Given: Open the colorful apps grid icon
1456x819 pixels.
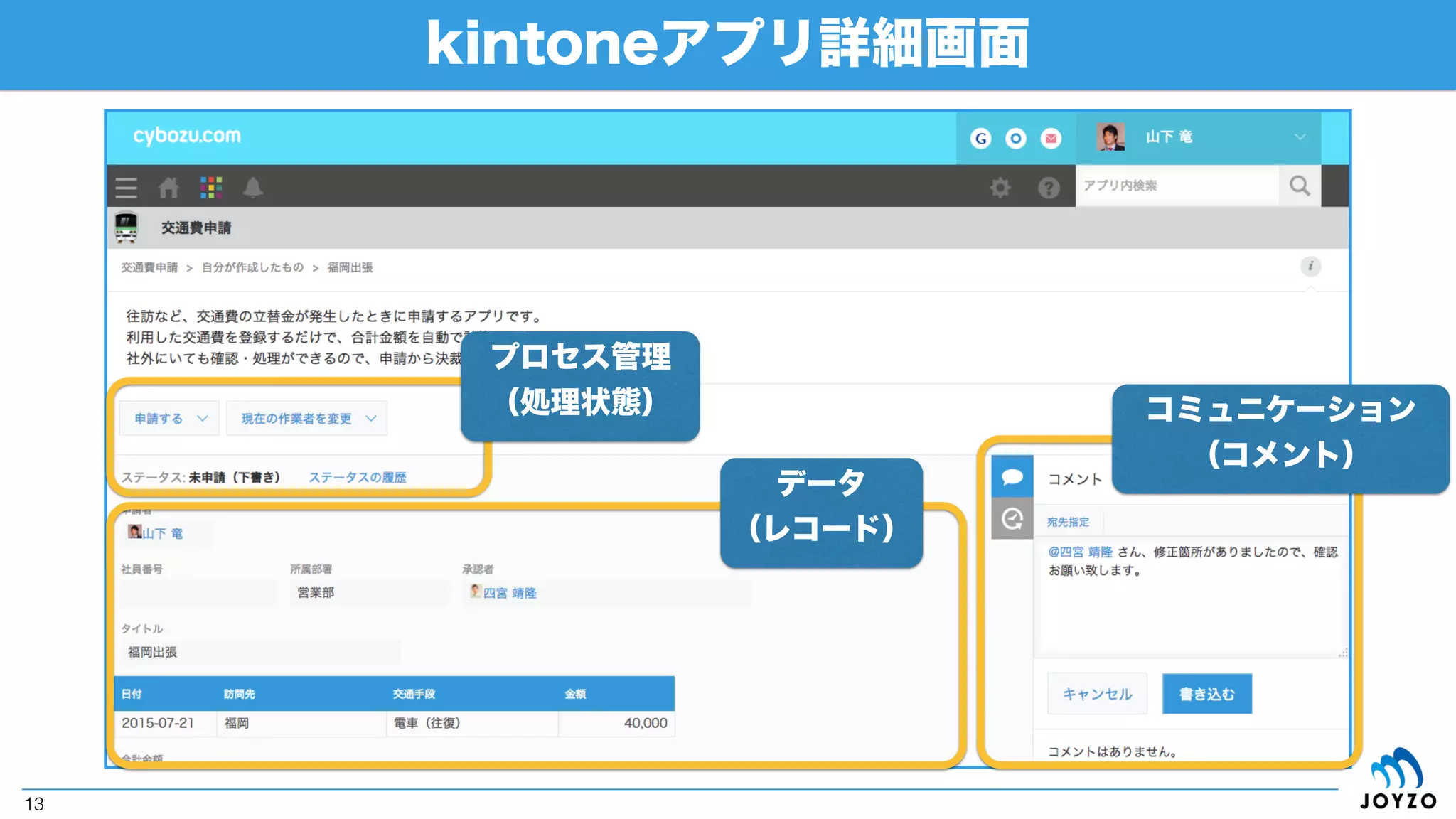Looking at the screenshot, I should [x=211, y=187].
